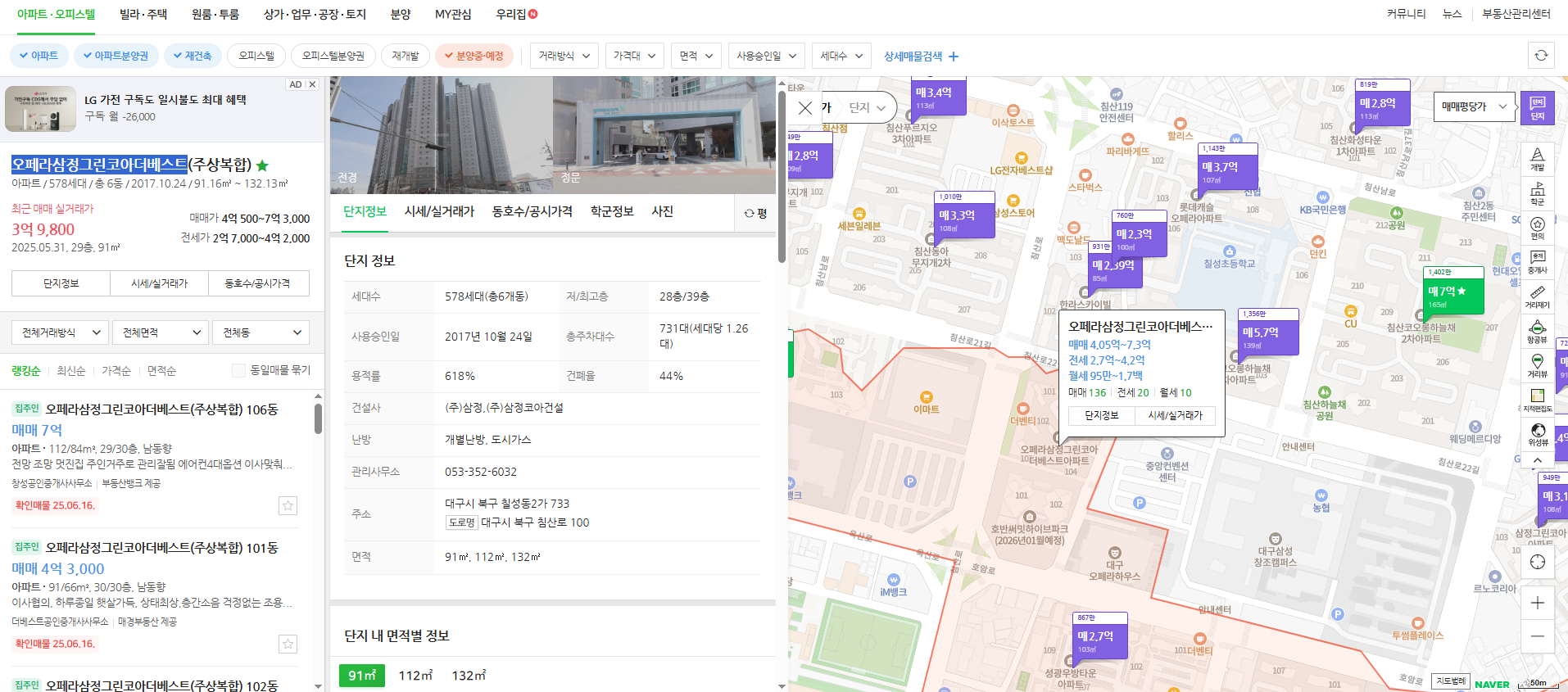Open the 전체동 dropdown

(x=261, y=332)
